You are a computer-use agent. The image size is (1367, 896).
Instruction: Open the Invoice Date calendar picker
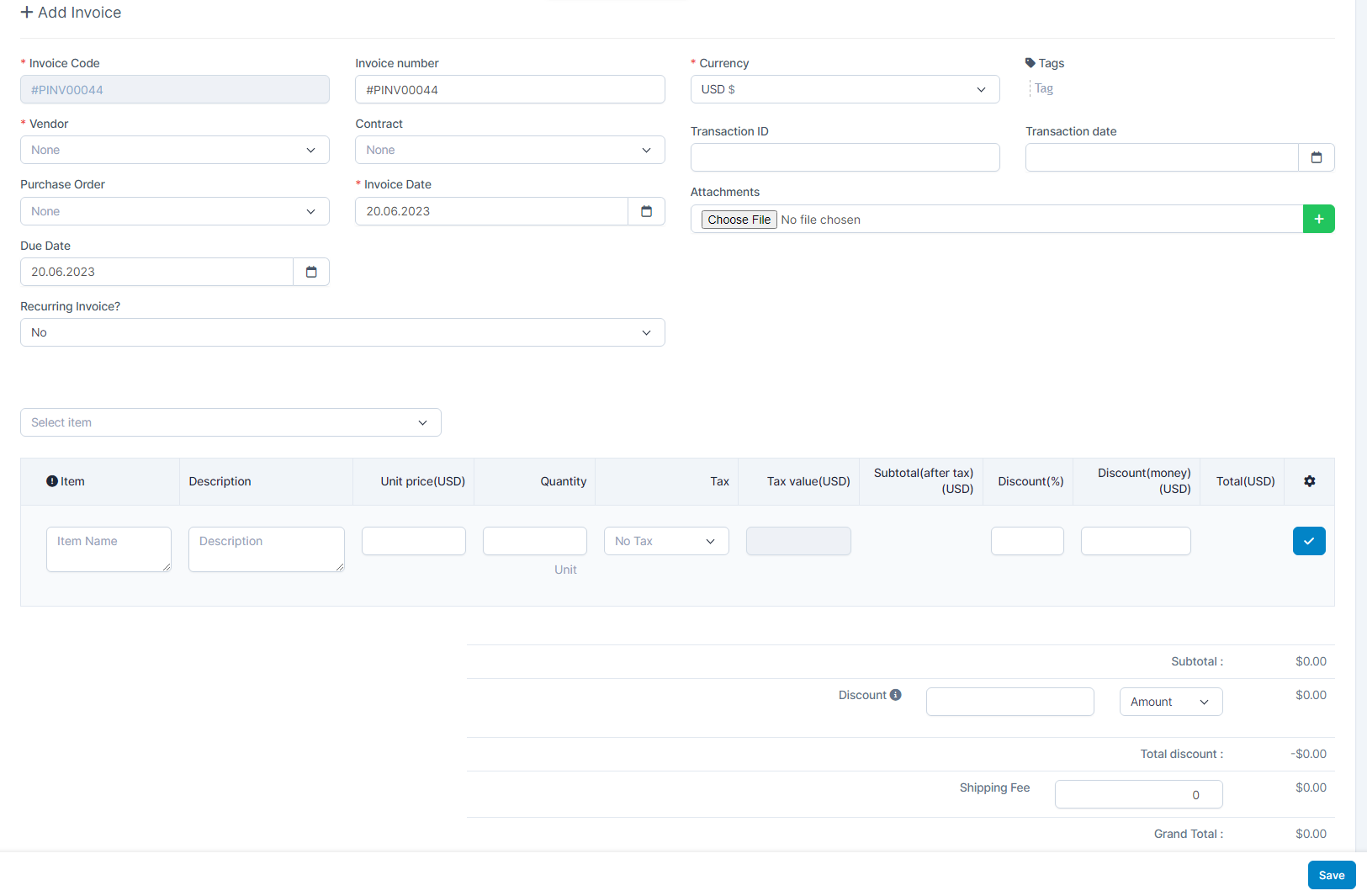(x=646, y=211)
